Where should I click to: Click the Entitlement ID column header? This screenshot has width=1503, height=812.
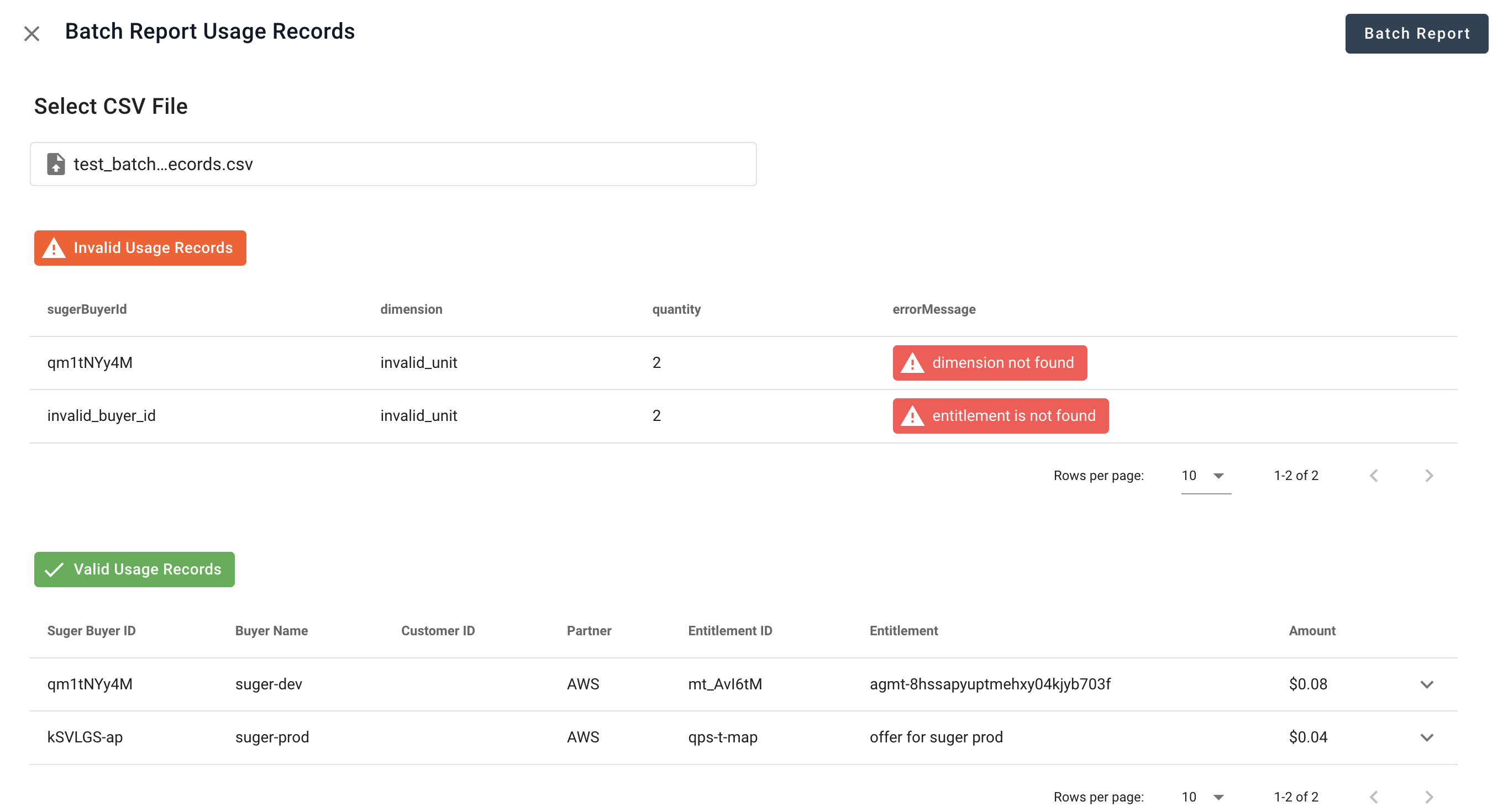point(729,631)
